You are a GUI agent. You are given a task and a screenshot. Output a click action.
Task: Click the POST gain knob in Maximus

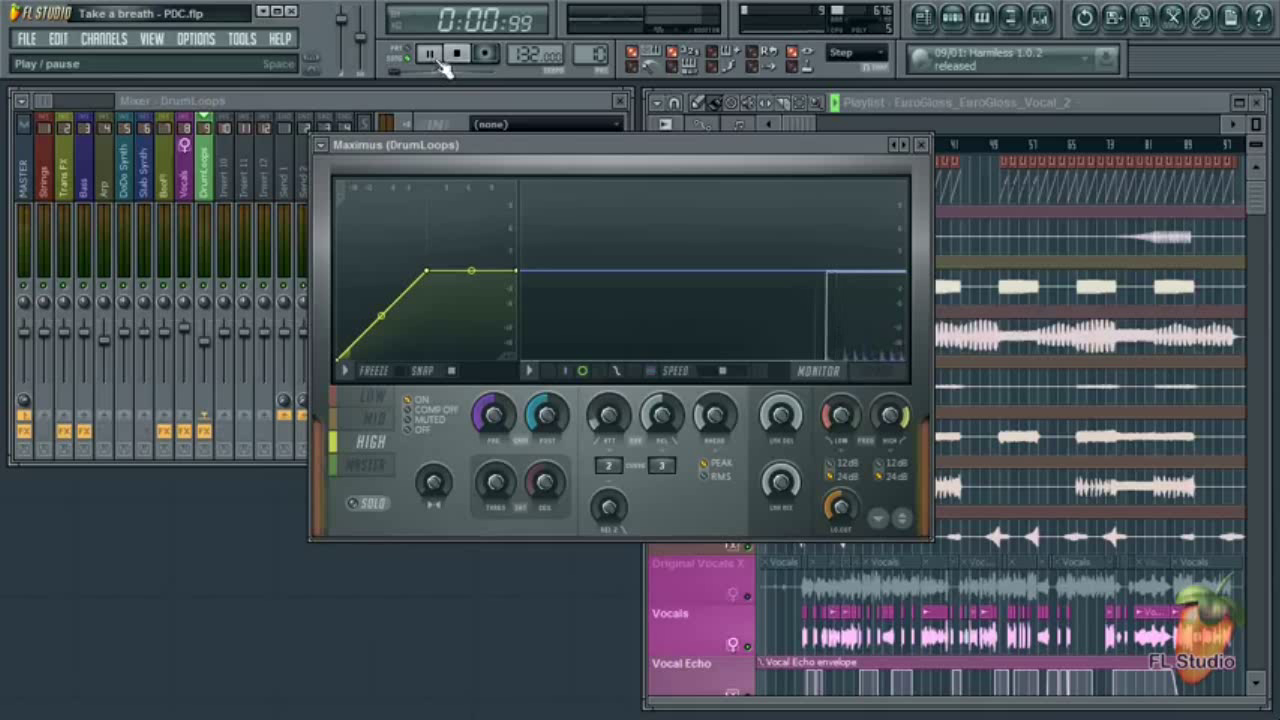coord(546,414)
